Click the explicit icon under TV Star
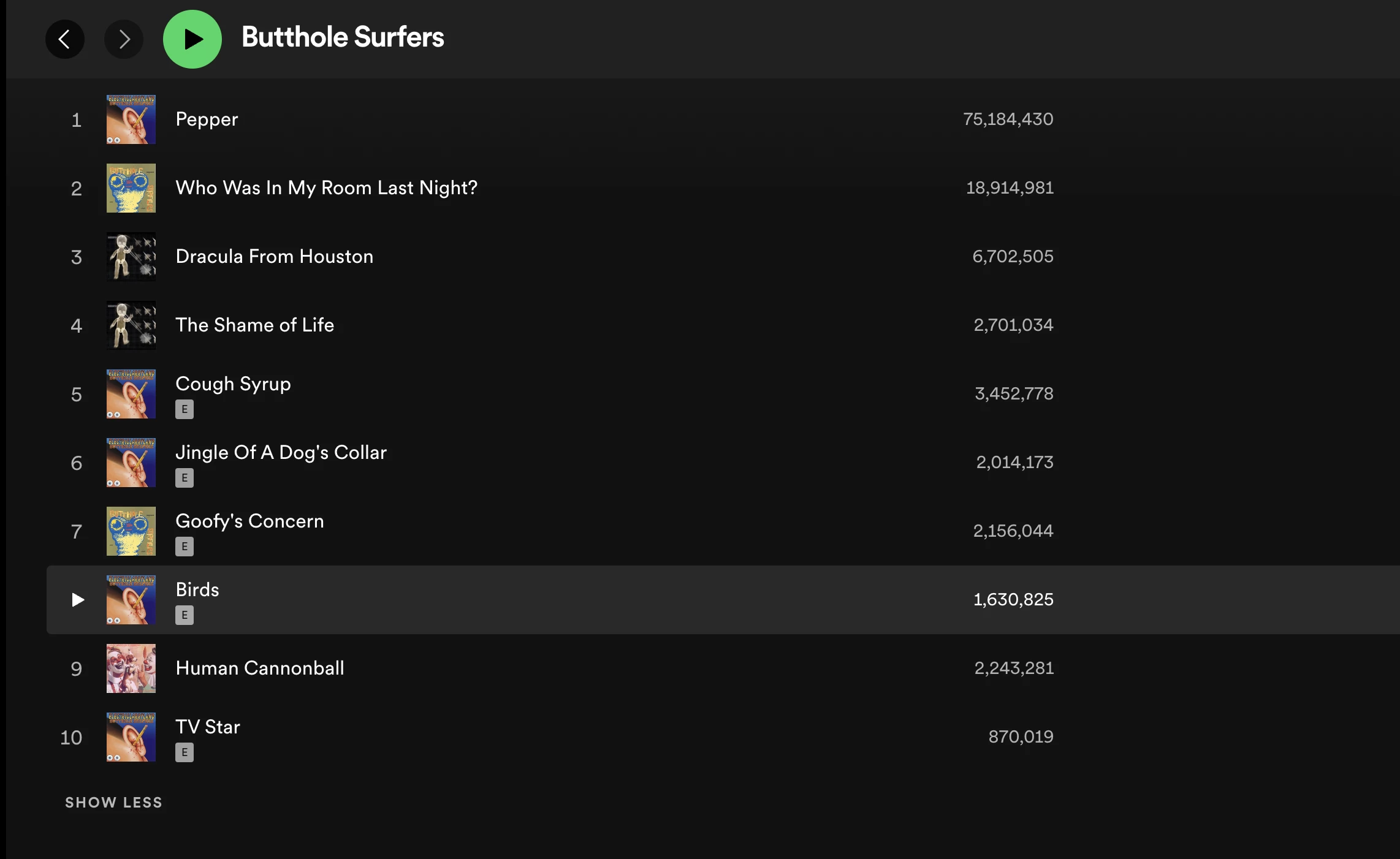The height and width of the screenshot is (859, 1400). point(185,752)
